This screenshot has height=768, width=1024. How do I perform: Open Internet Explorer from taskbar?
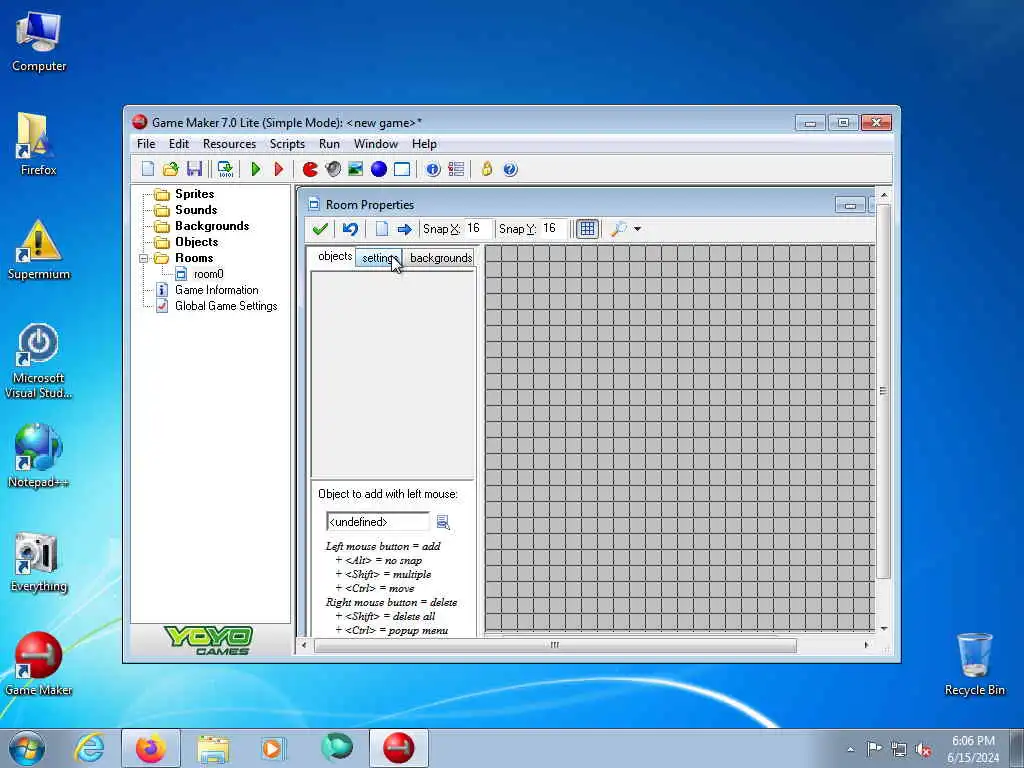(89, 748)
